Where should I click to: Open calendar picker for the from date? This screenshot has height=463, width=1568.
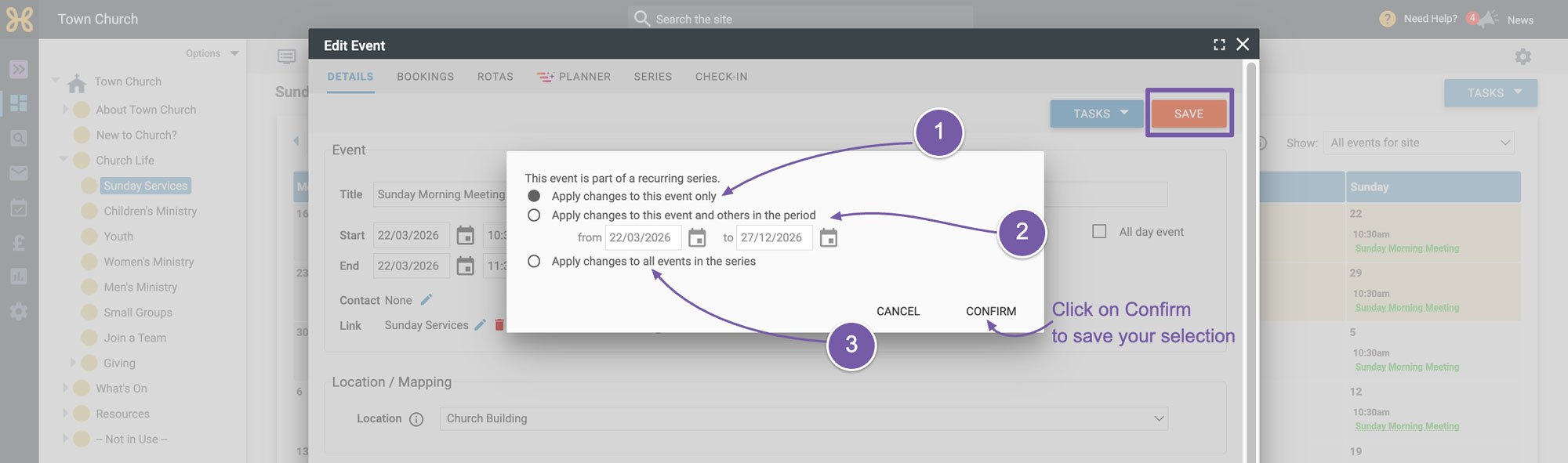[697, 237]
